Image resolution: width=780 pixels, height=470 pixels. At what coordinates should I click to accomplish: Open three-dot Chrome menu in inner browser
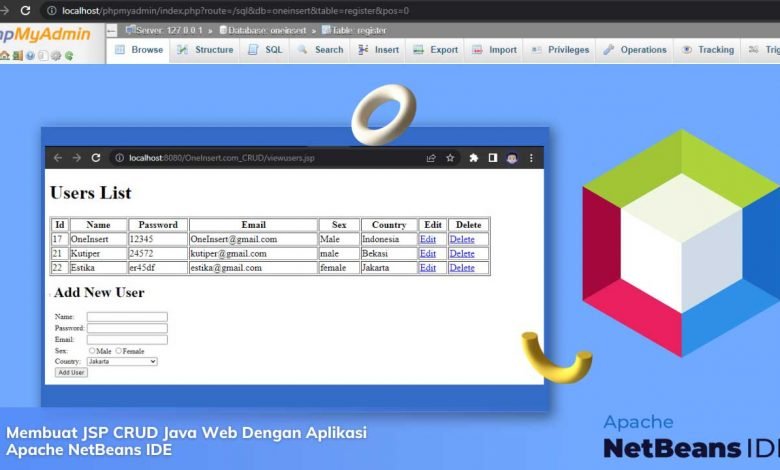pos(531,158)
